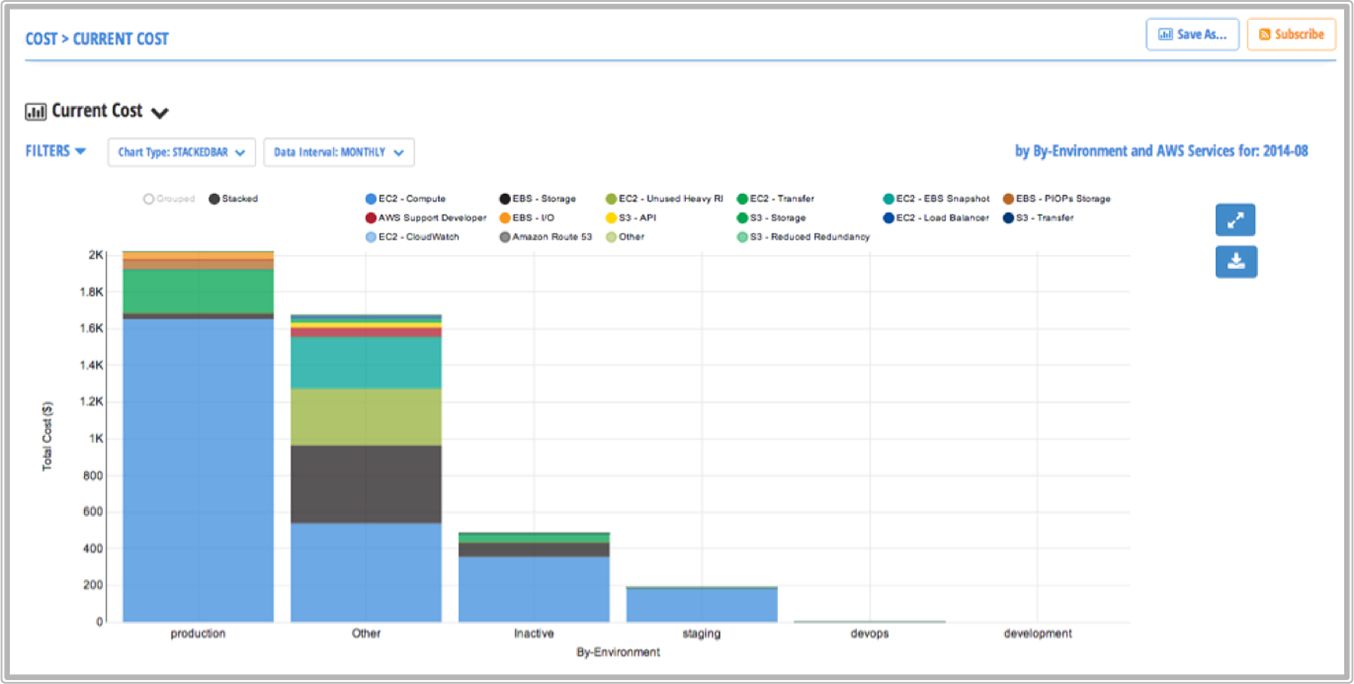
Task: Click the chart icon in Save As button
Action: click(1164, 34)
